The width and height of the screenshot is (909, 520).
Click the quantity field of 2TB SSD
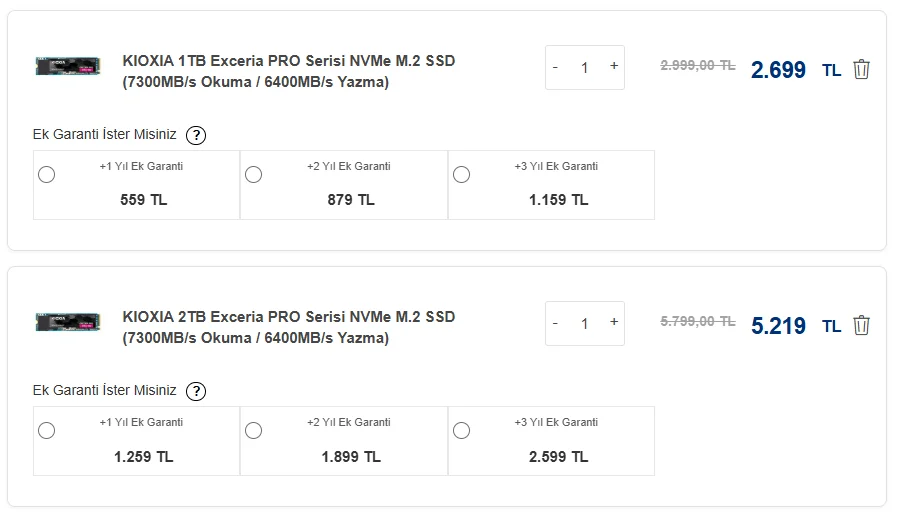[x=584, y=323]
